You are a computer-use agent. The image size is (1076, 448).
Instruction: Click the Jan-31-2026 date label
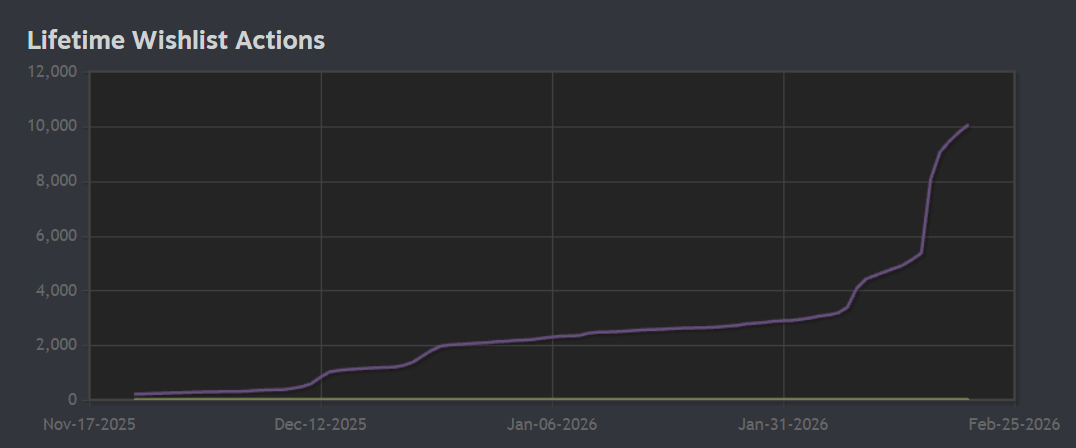click(783, 425)
